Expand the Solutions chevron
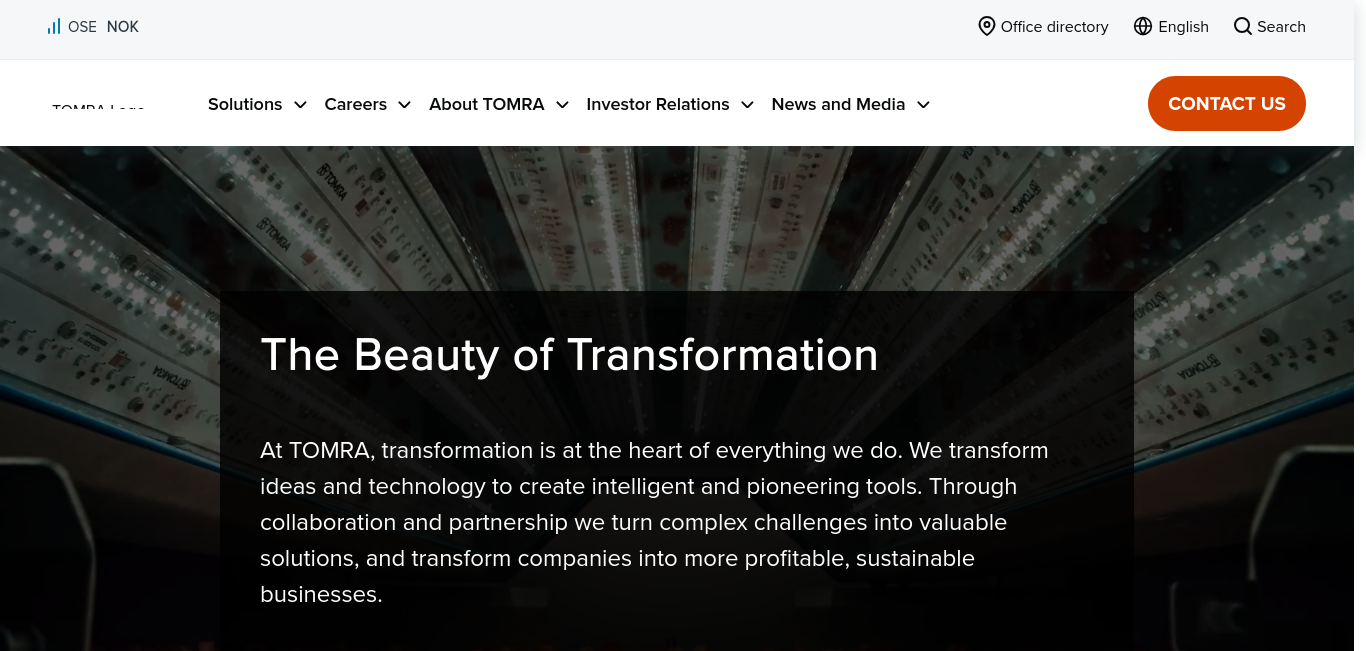 click(x=300, y=104)
